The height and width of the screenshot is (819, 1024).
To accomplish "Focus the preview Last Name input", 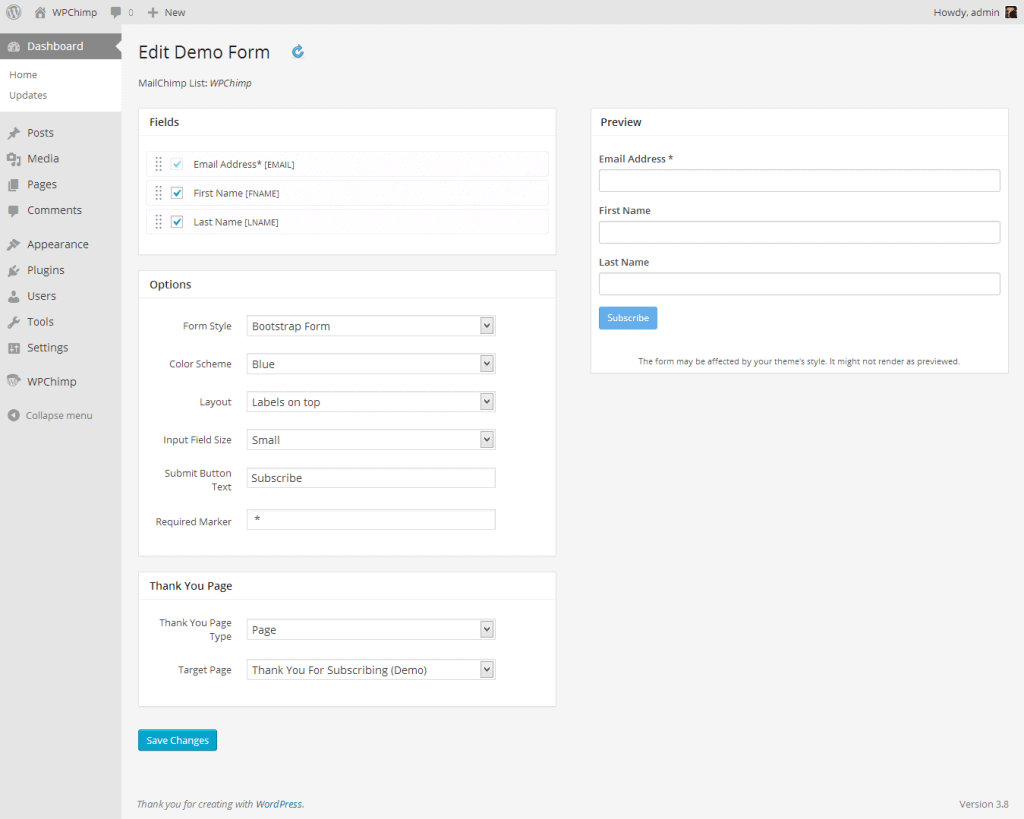I will coord(799,284).
